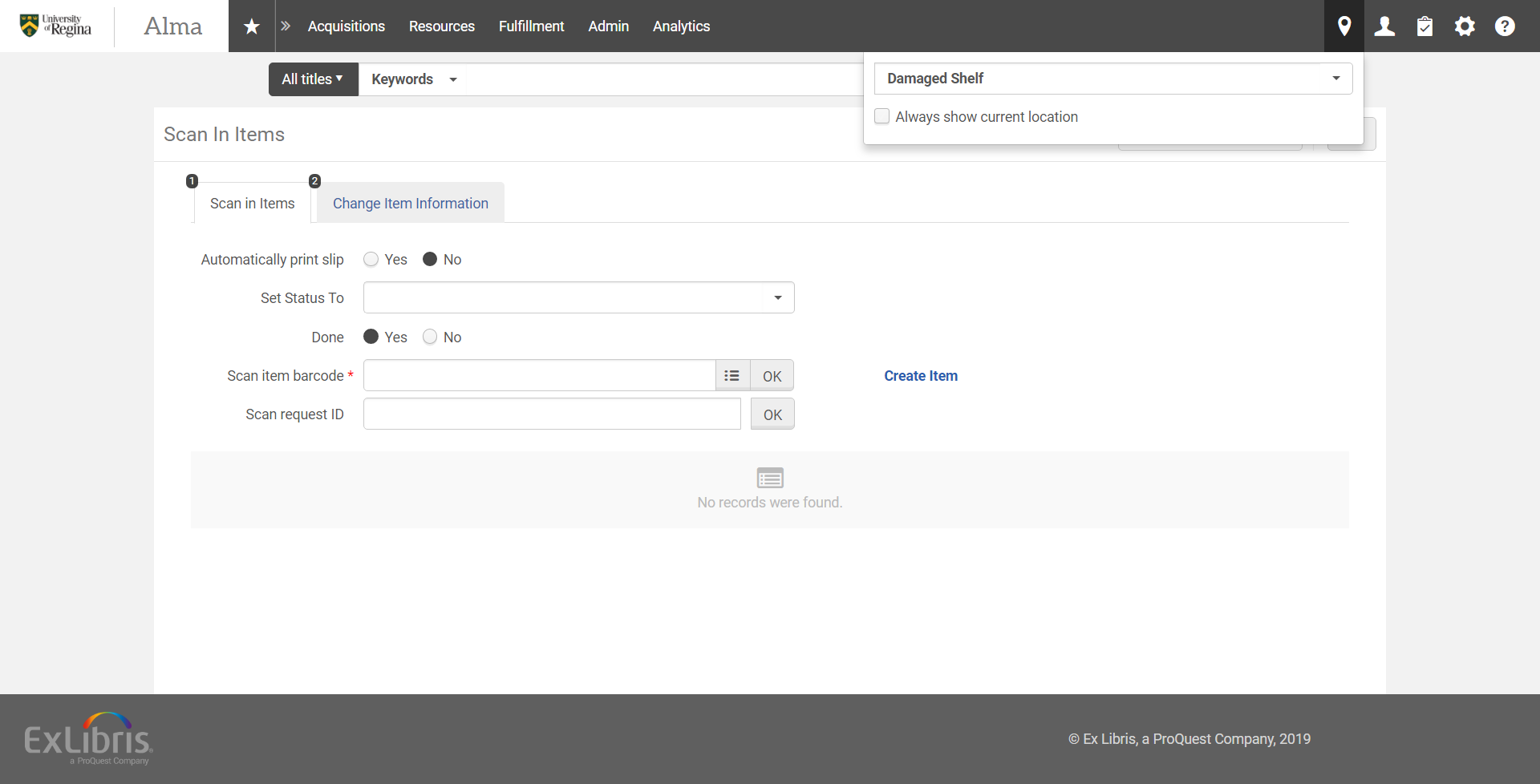Select the Scan in Items tab

(252, 204)
